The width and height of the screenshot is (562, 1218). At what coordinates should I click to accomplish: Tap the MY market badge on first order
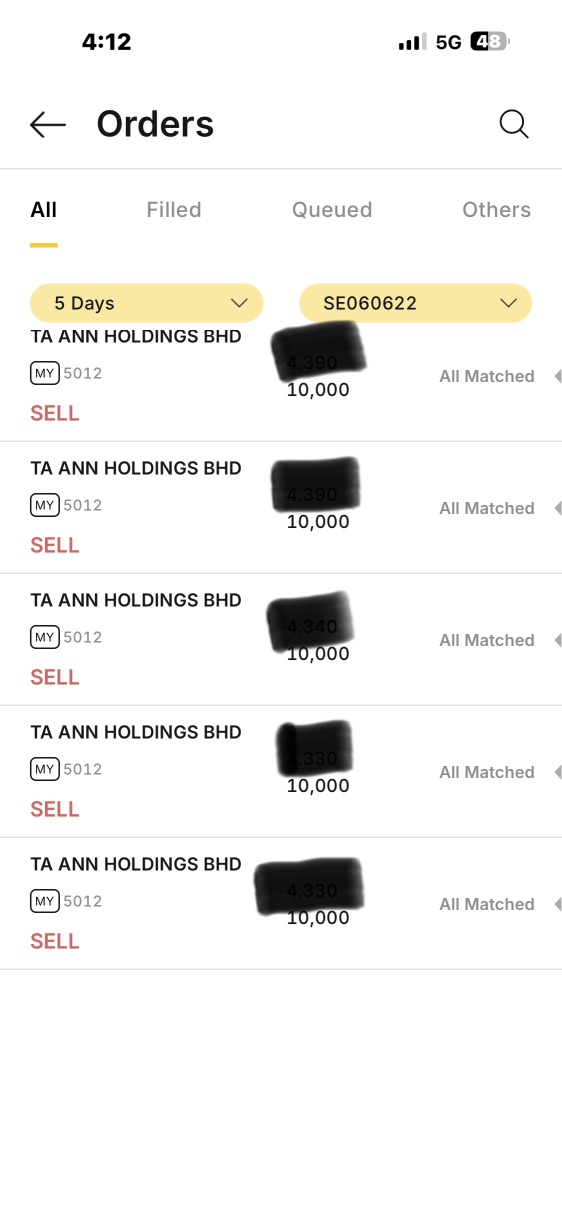pos(45,373)
